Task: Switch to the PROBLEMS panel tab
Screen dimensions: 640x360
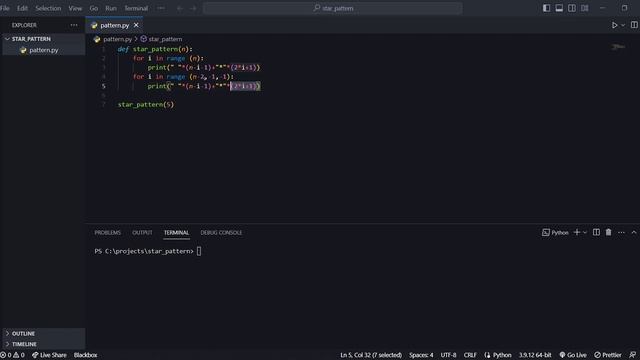Action: point(107,233)
